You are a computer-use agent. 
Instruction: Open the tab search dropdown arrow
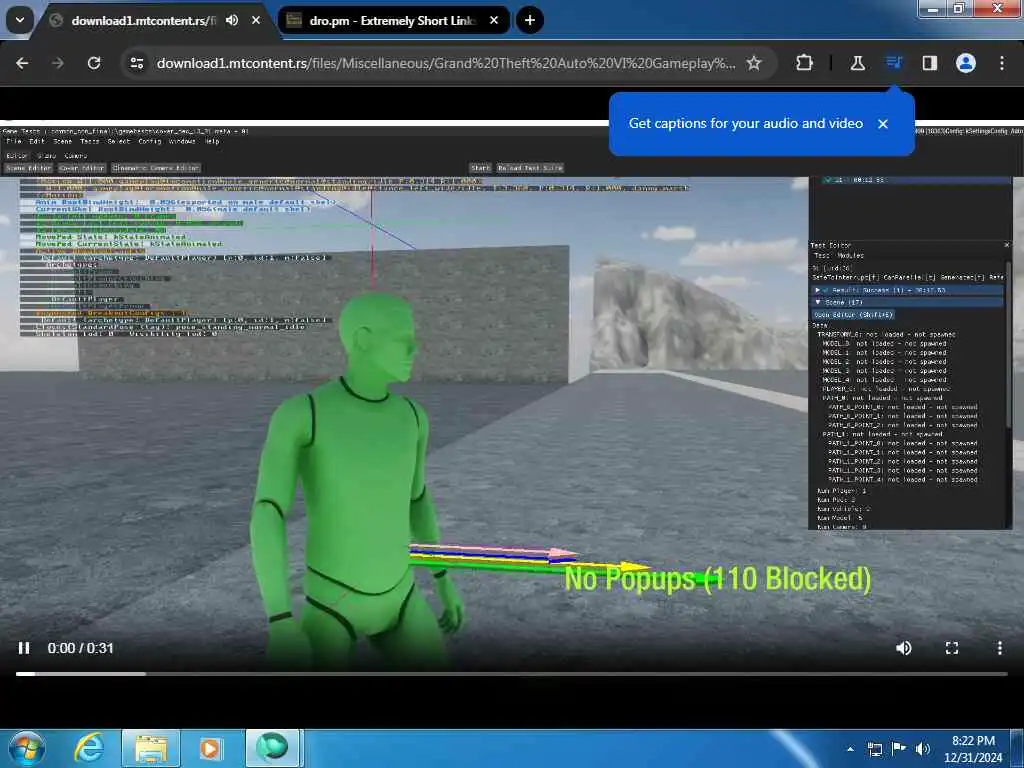click(x=20, y=20)
